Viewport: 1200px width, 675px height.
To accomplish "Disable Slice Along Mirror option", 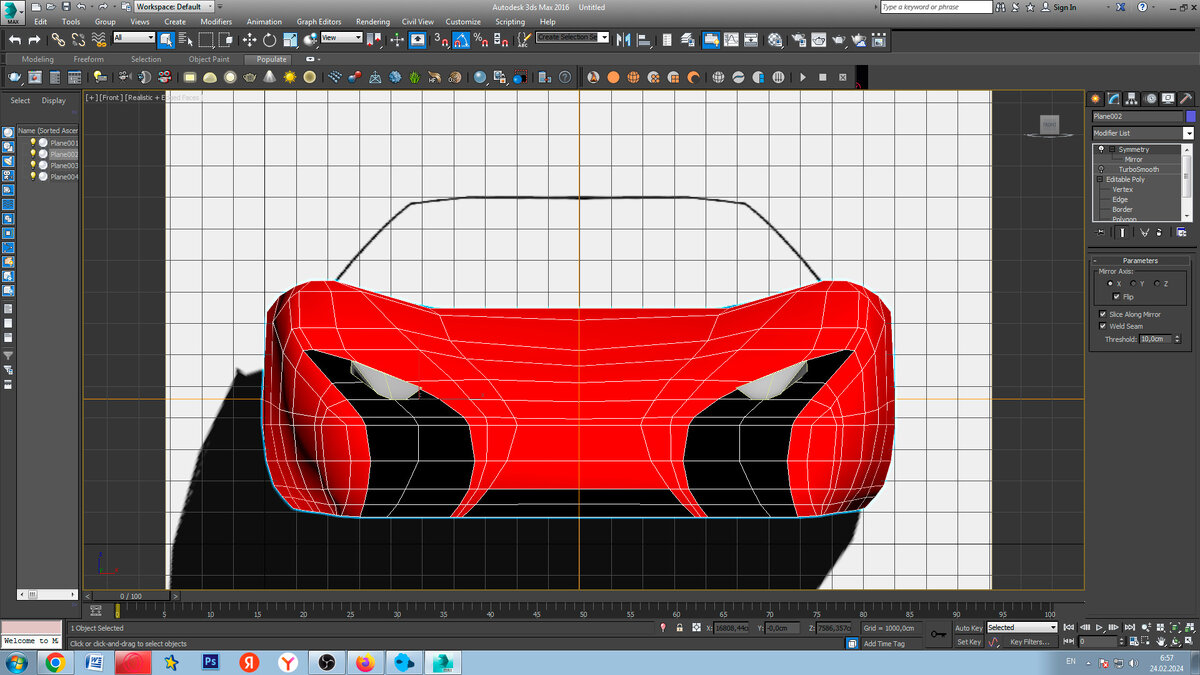I will click(x=1103, y=314).
